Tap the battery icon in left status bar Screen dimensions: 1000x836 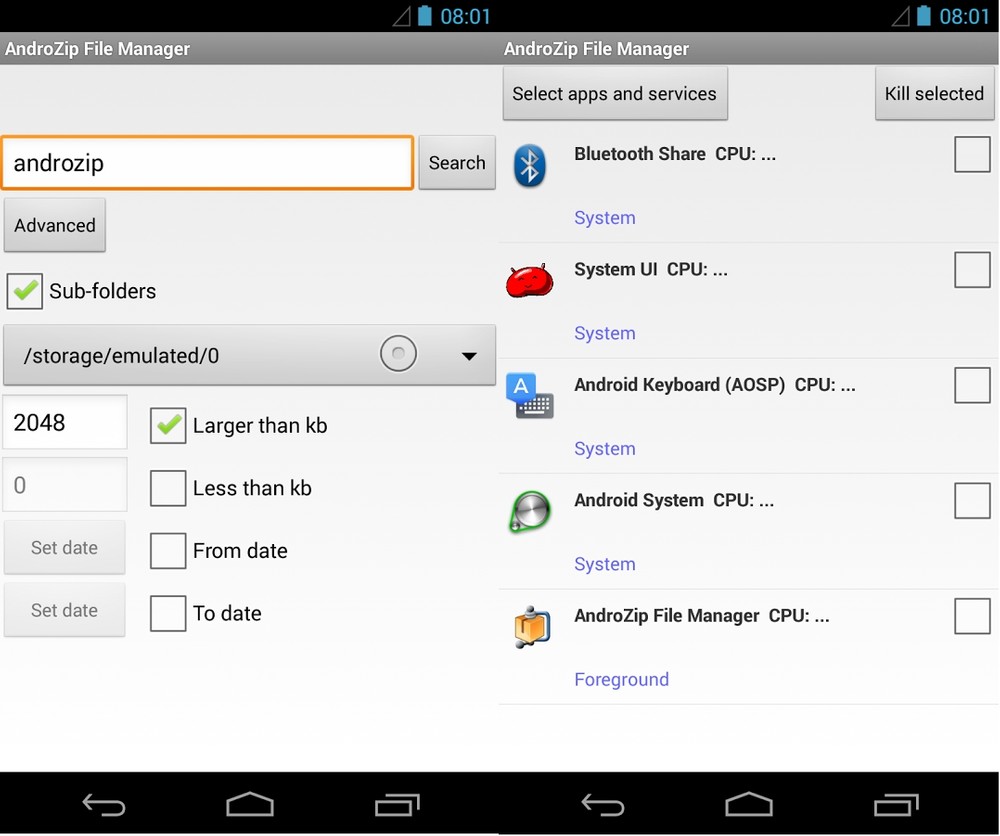(425, 15)
